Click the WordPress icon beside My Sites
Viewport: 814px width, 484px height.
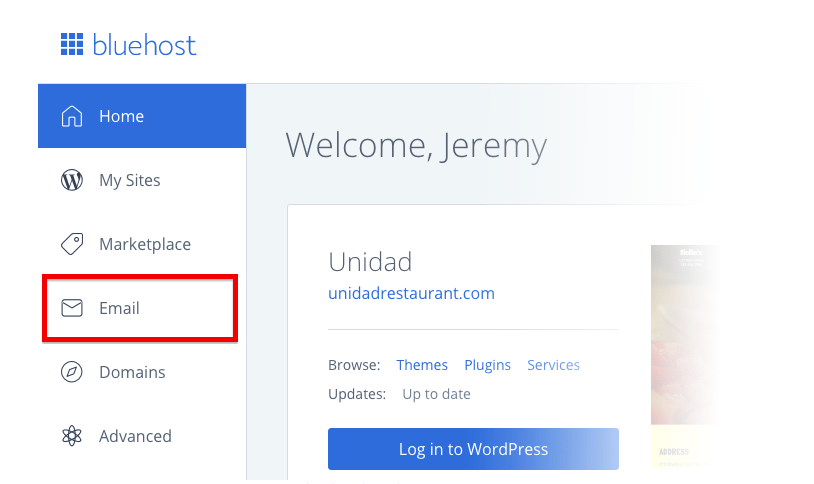click(x=71, y=180)
